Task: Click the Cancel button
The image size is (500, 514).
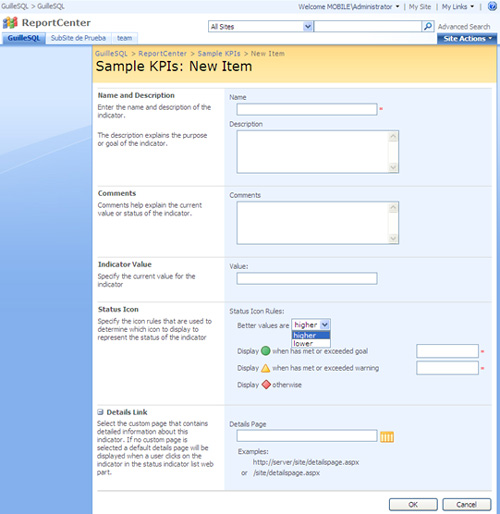Action: pyautogui.click(x=467, y=504)
